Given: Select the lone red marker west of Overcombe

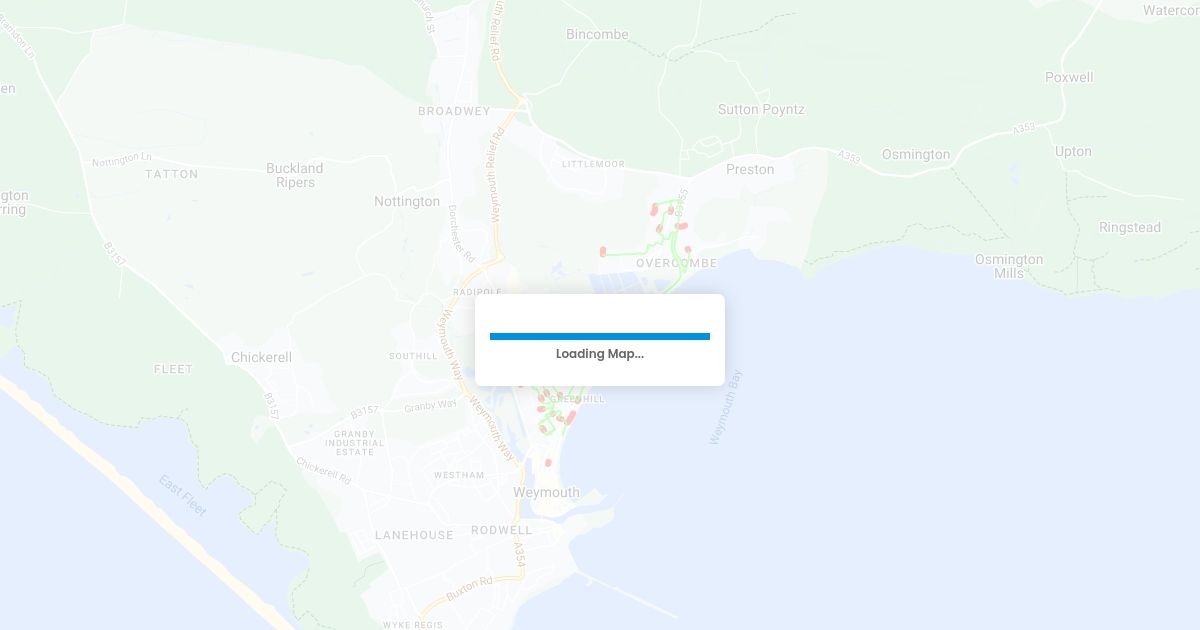Looking at the screenshot, I should pos(603,252).
